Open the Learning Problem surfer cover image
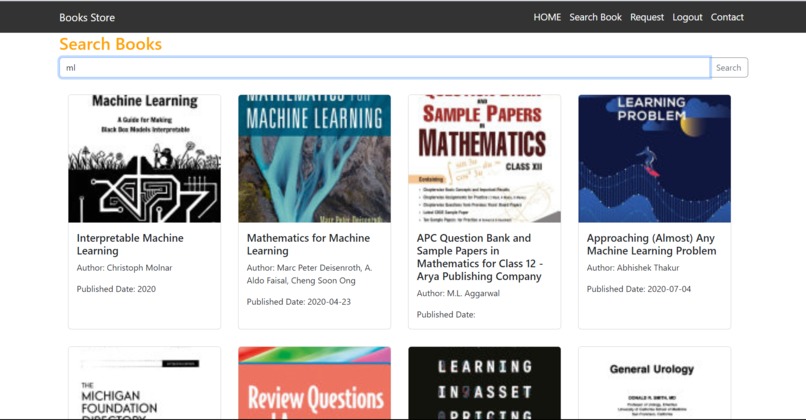Viewport: 806px width, 420px height. pyautogui.click(x=654, y=158)
